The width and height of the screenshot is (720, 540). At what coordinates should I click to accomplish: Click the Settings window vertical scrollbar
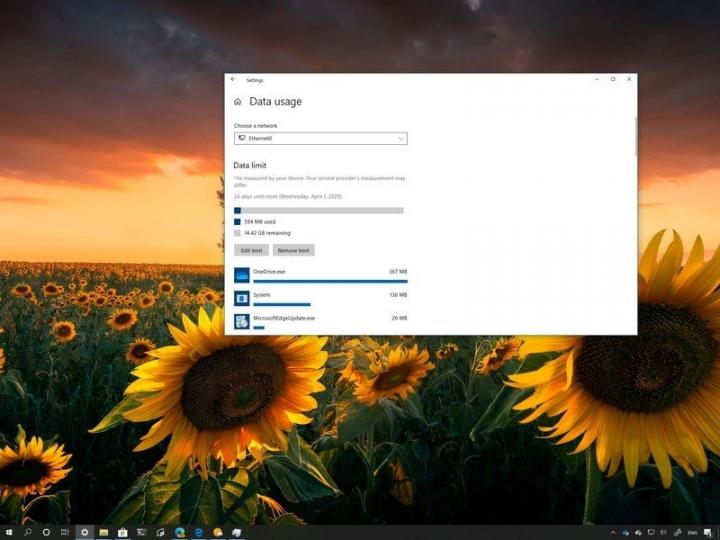point(635,137)
